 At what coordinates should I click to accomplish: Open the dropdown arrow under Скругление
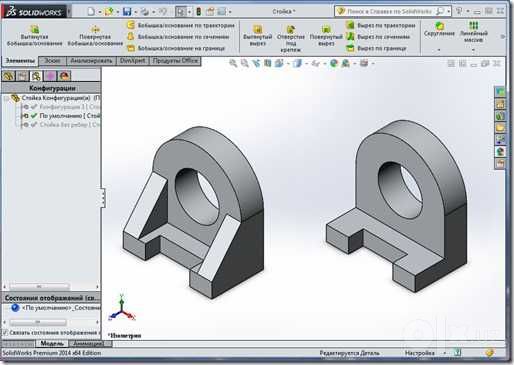(x=439, y=50)
